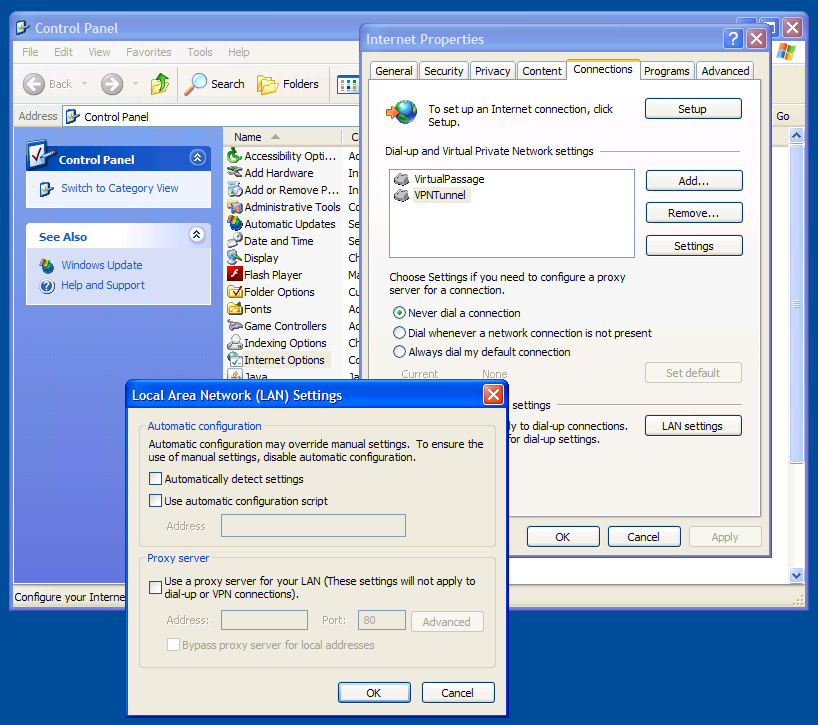Image resolution: width=818 pixels, height=725 pixels.
Task: Click Cancel in LAN Settings dialog
Action: (458, 693)
